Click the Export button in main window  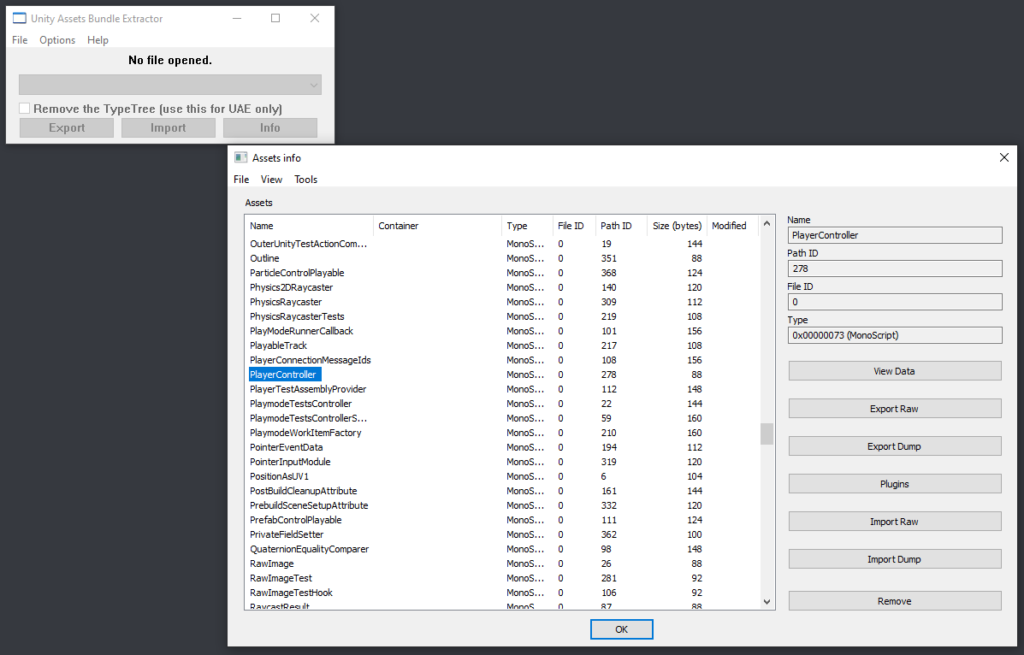67,128
